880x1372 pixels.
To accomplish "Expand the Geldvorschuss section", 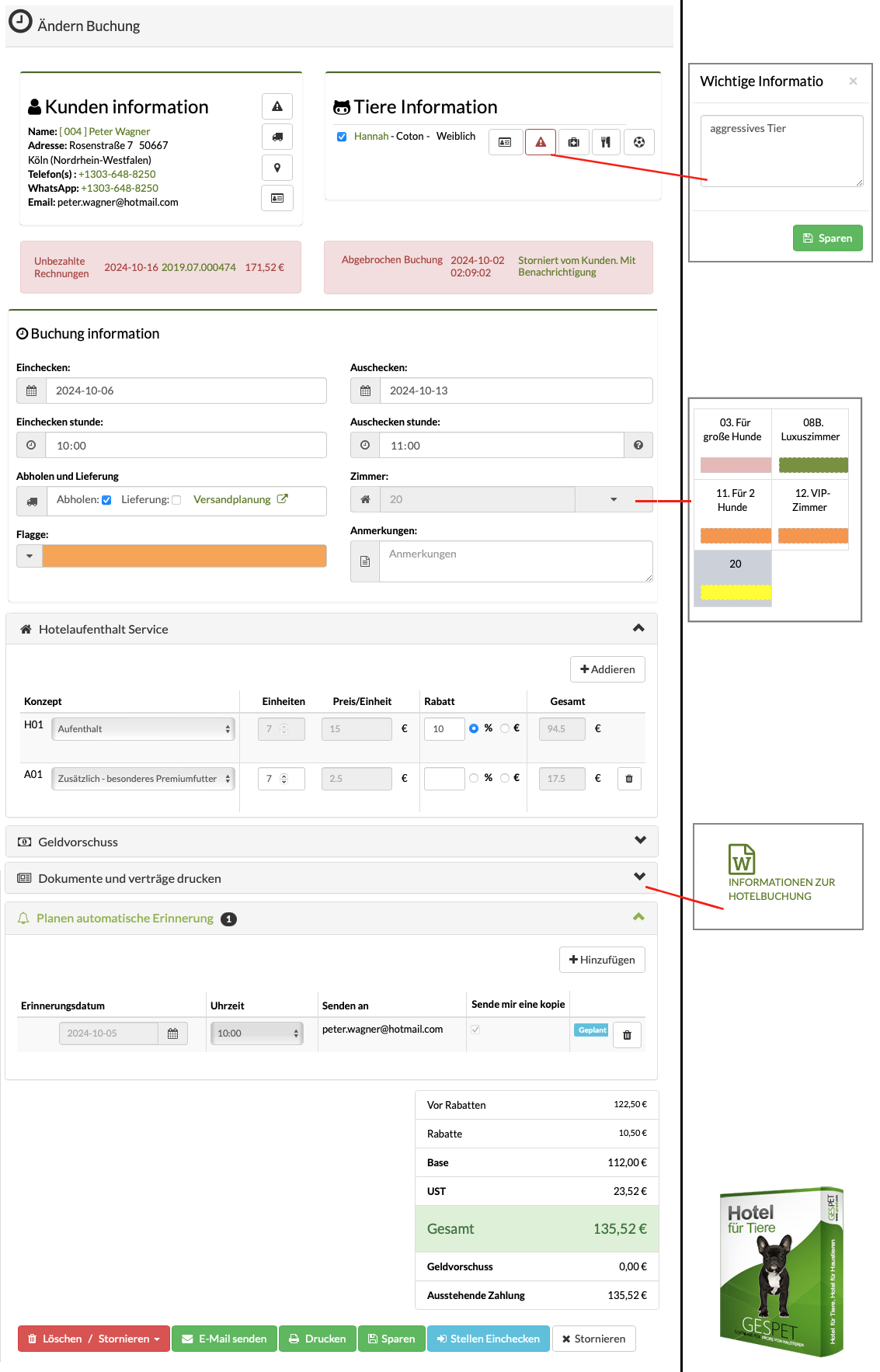I will pyautogui.click(x=332, y=842).
